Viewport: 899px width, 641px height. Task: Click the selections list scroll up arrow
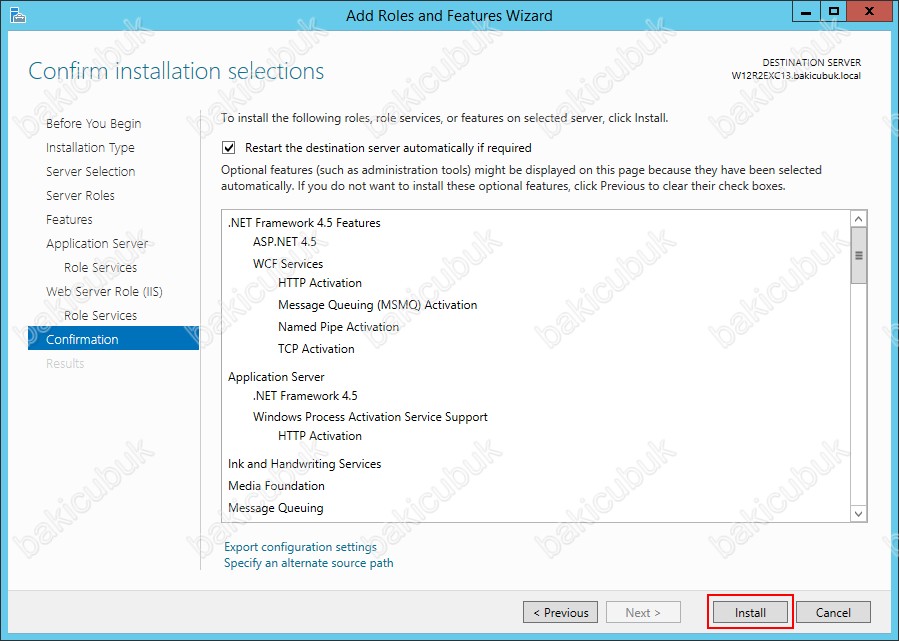click(858, 218)
